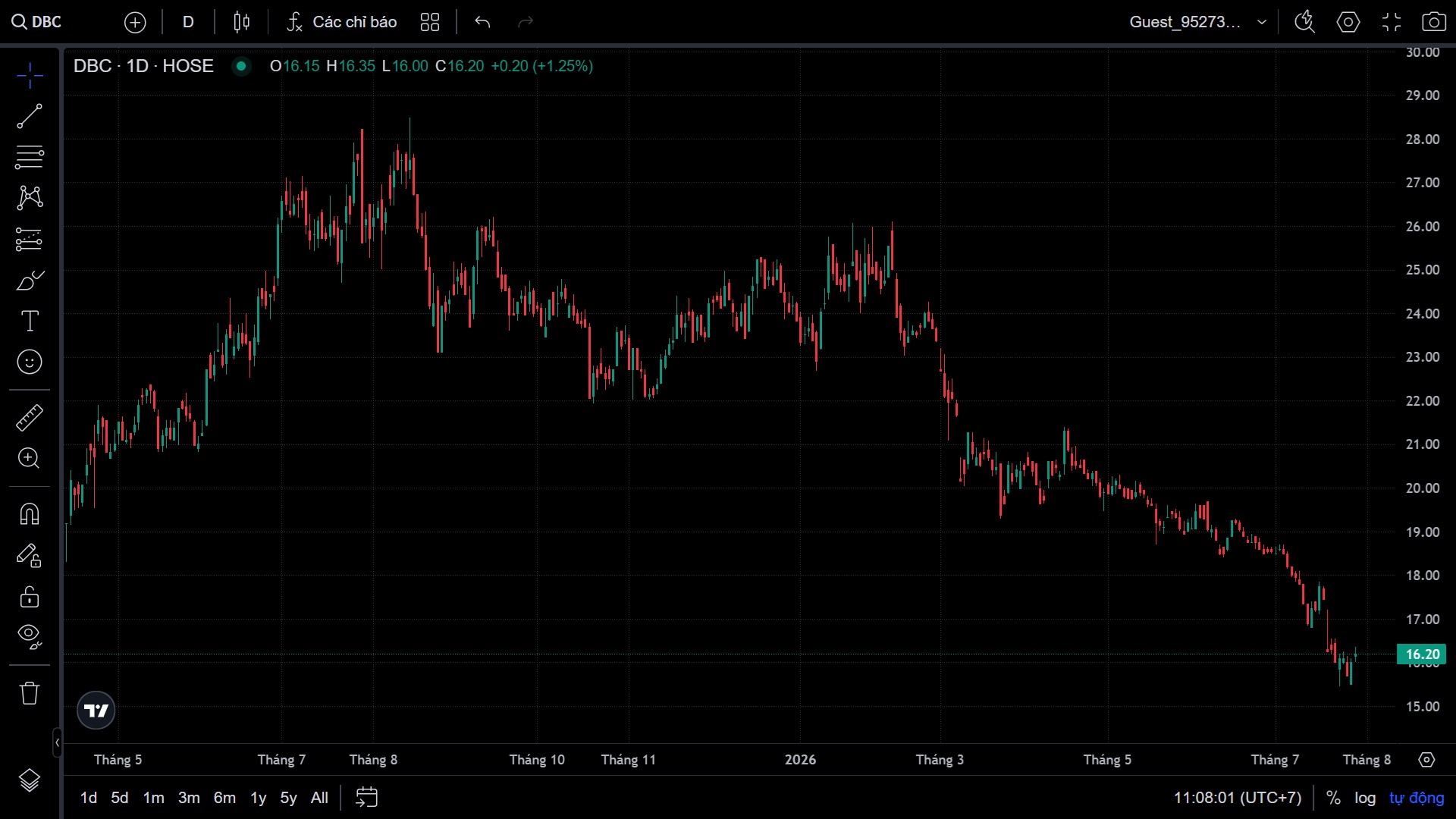Image resolution: width=1456 pixels, height=819 pixels.
Task: Select the 1d time range
Action: pyautogui.click(x=89, y=798)
